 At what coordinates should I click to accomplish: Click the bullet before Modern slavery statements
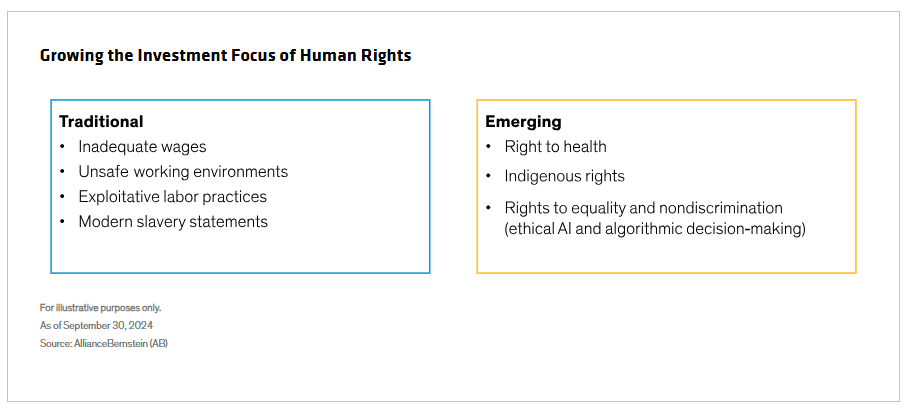(x=63, y=221)
